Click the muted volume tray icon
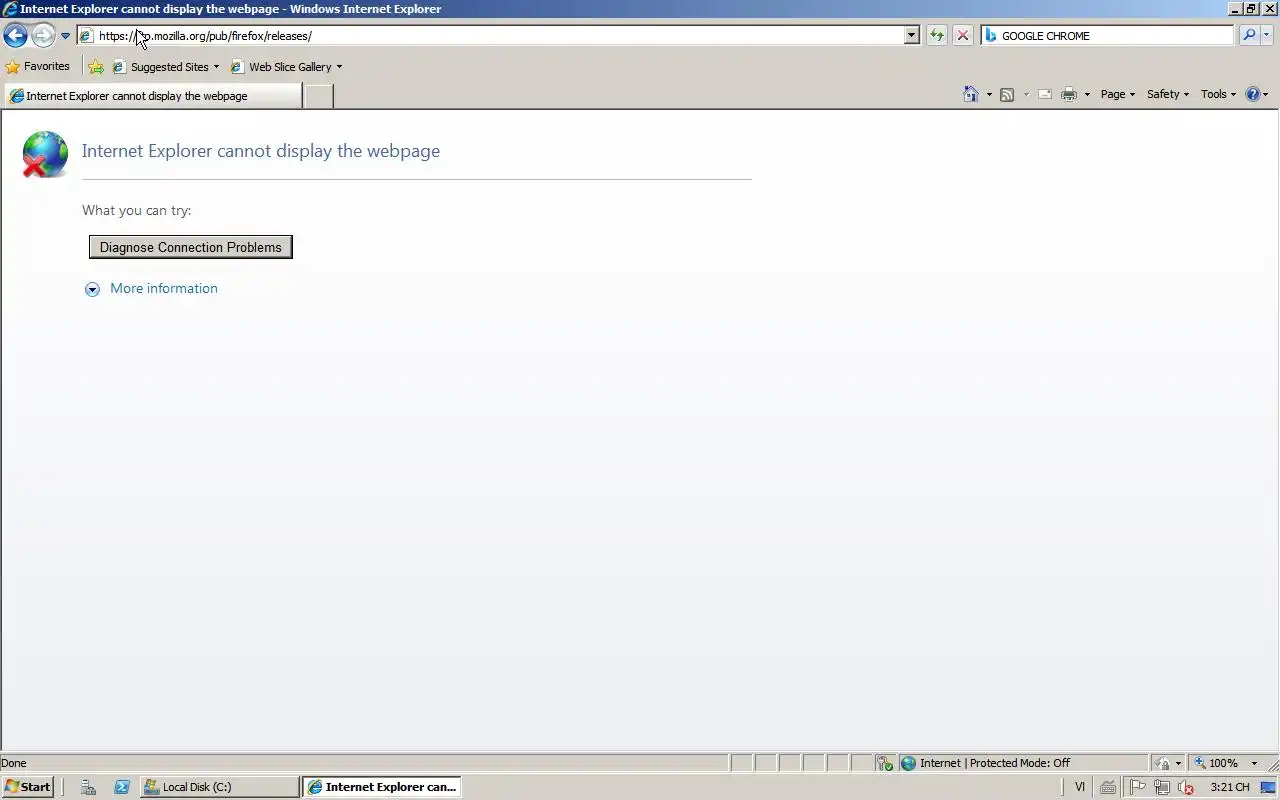Image resolution: width=1280 pixels, height=800 pixels. click(x=1185, y=787)
